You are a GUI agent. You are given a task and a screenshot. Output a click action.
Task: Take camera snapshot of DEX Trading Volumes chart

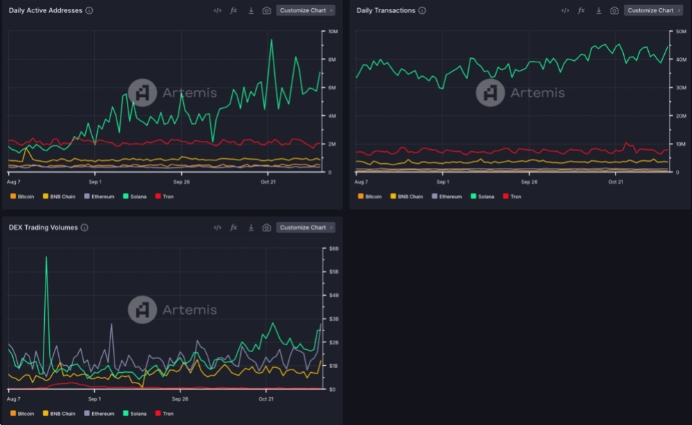267,228
